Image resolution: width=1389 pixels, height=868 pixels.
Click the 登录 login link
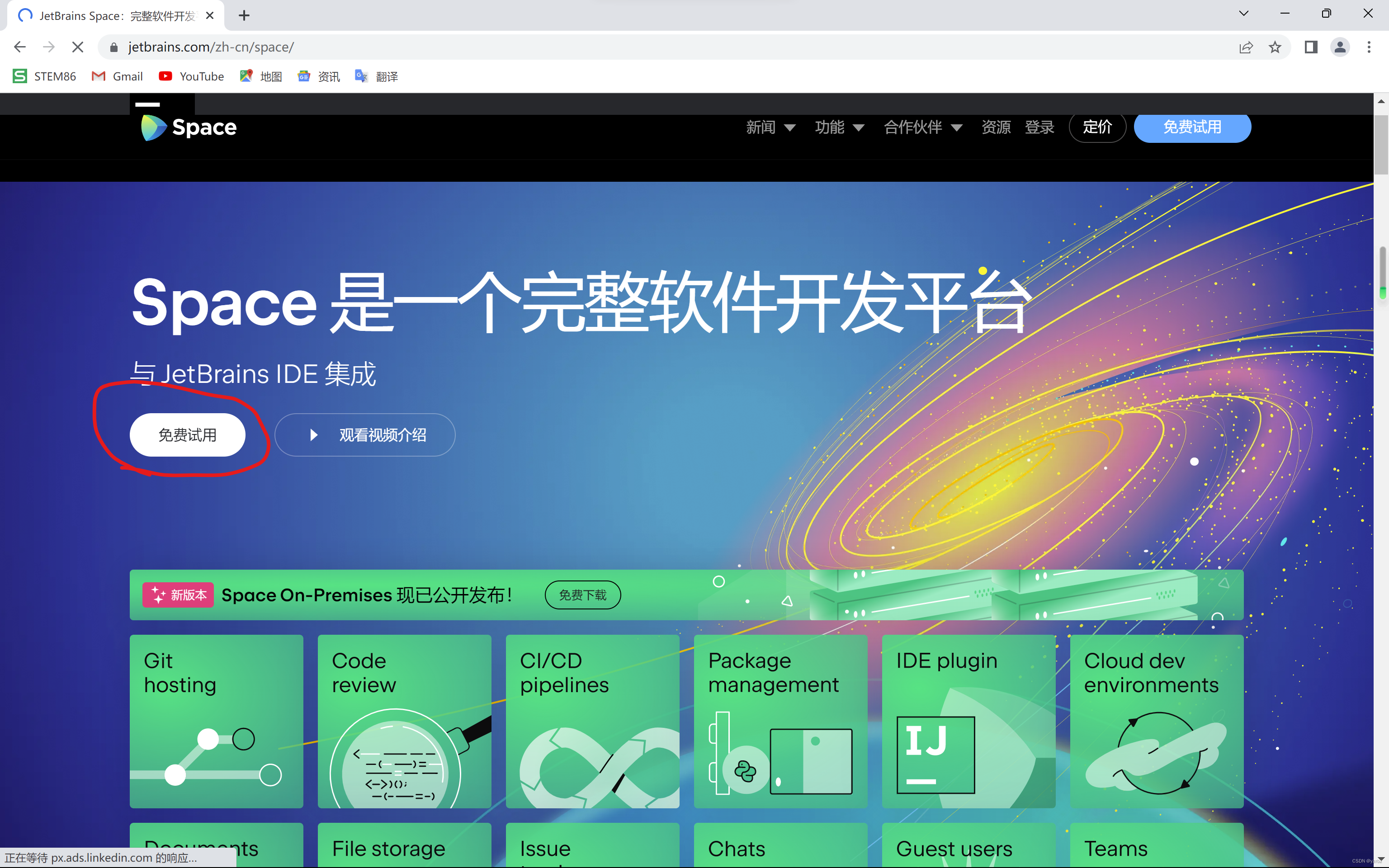pos(1039,127)
